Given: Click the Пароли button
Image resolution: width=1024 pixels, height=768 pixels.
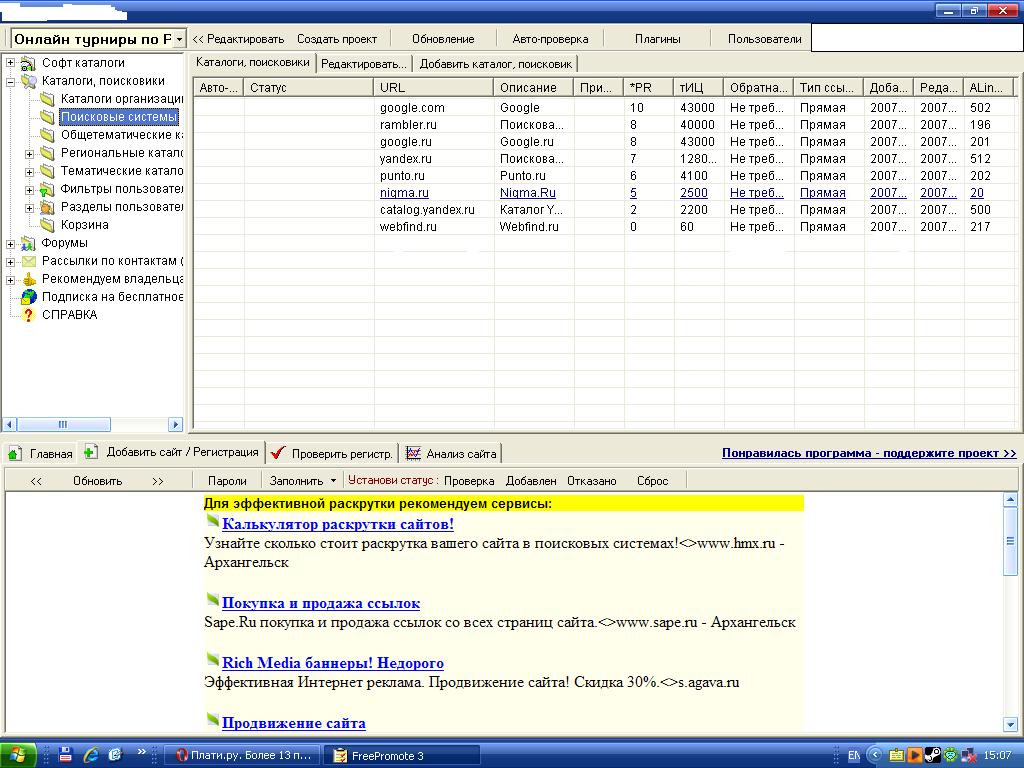Looking at the screenshot, I should click(x=227, y=481).
